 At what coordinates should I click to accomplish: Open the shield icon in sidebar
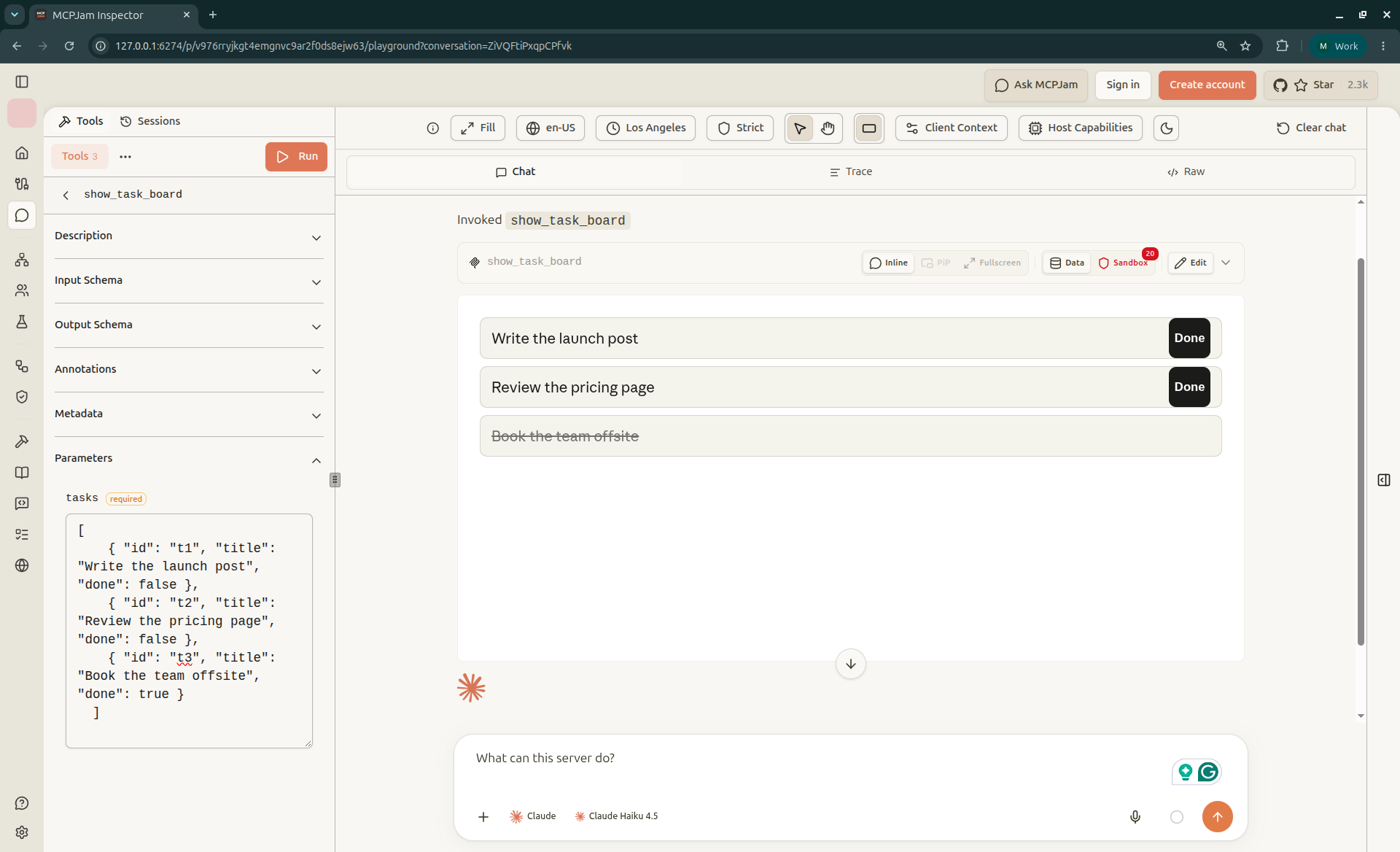tap(22, 397)
